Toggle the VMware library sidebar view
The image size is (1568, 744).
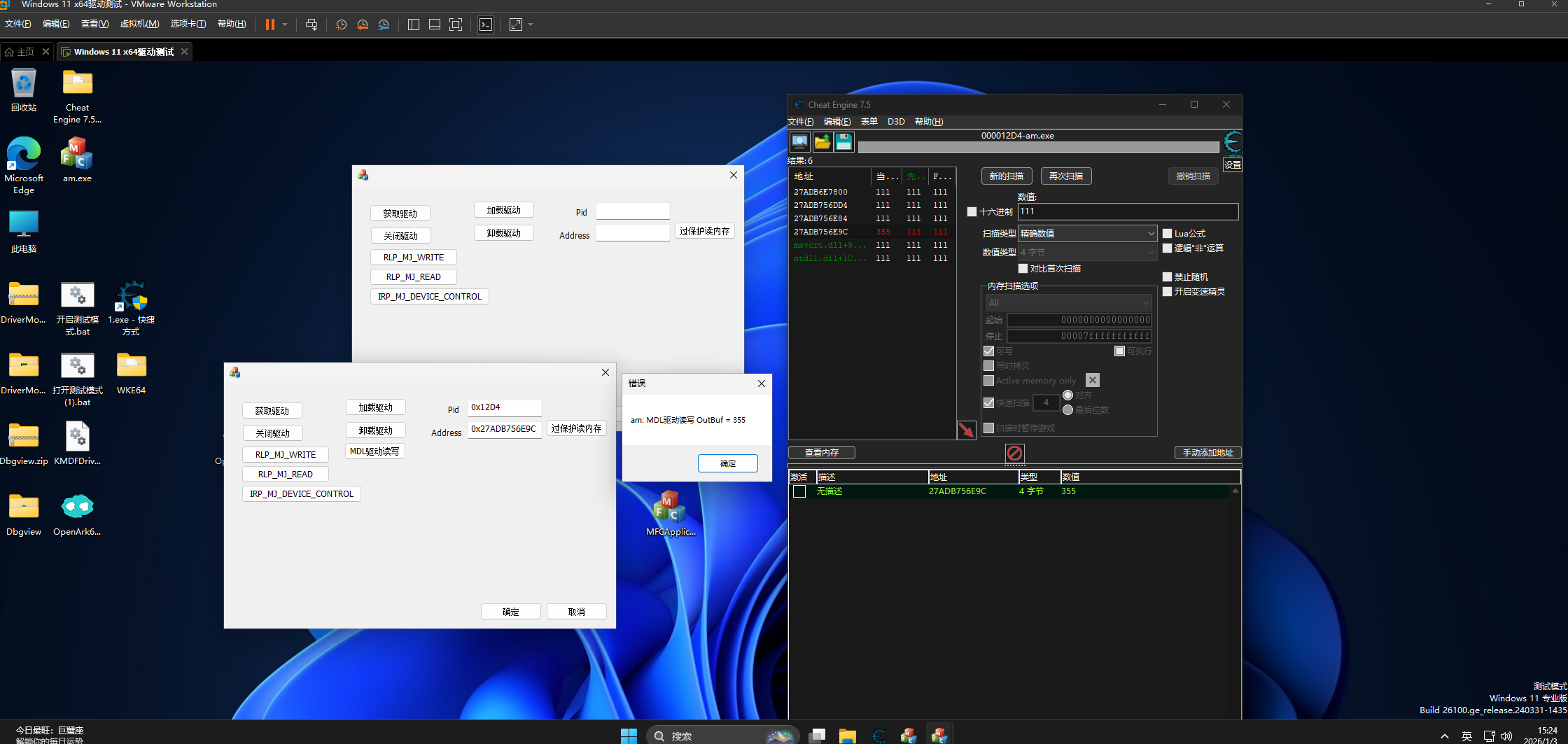414,24
